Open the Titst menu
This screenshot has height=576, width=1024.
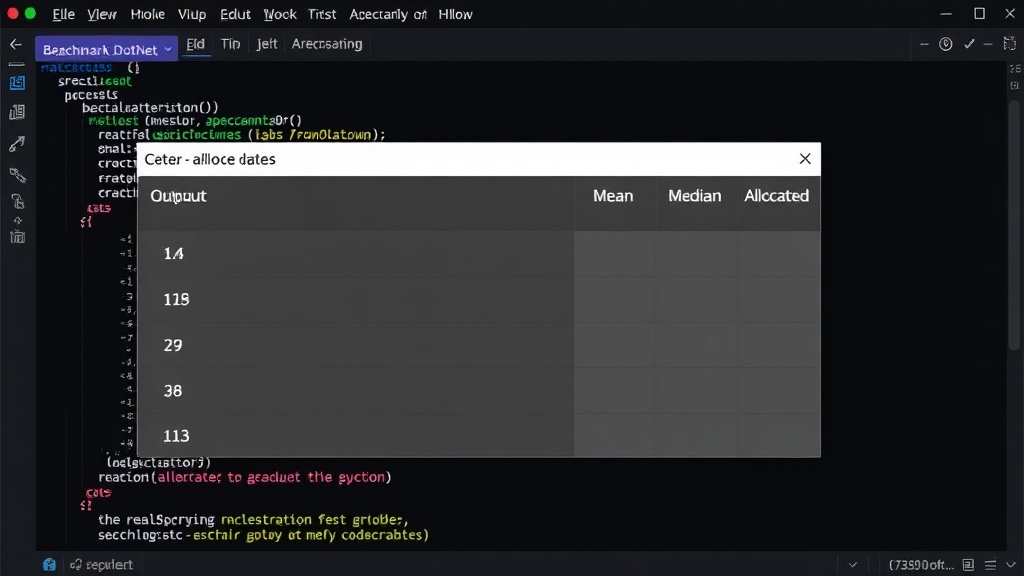(322, 14)
